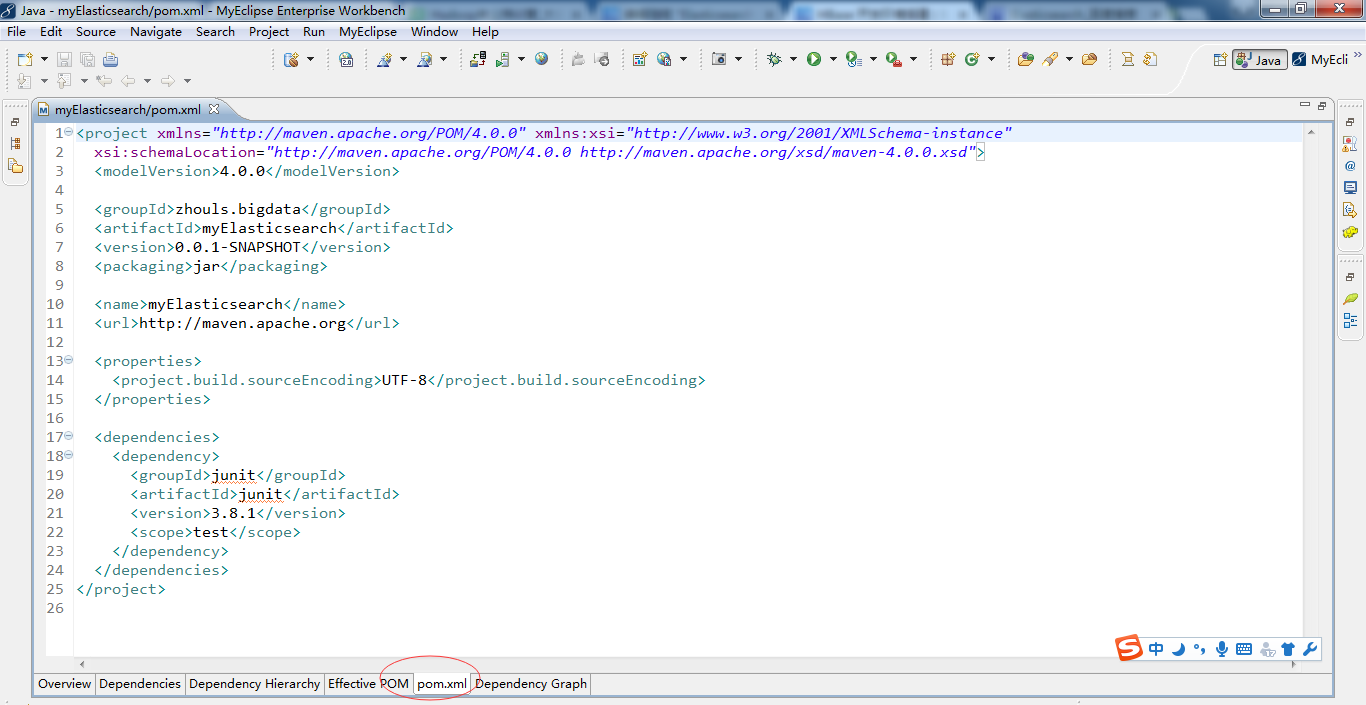This screenshot has width=1366, height=705.
Task: Toggle Chinese/English mode in Sogou bar
Action: point(1156,649)
